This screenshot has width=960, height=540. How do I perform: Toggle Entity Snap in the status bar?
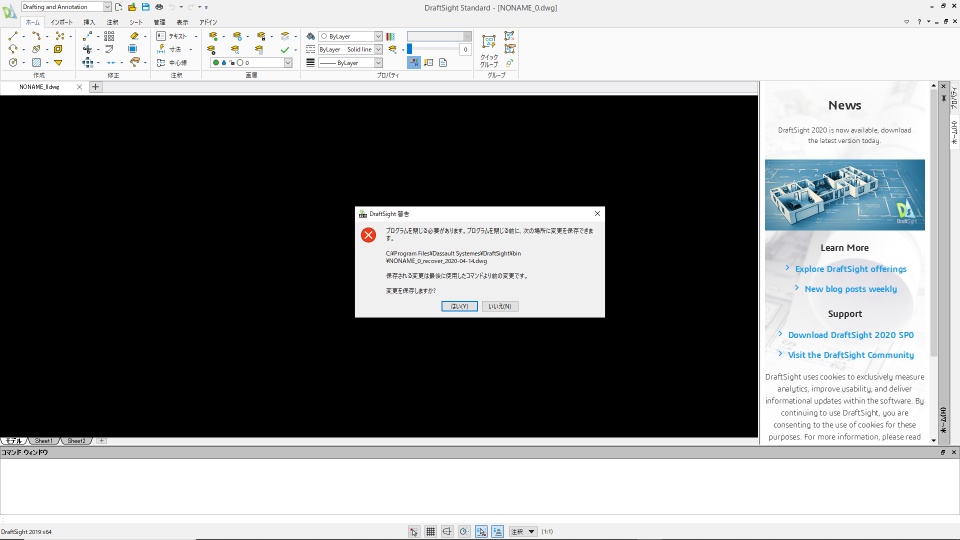coord(481,531)
